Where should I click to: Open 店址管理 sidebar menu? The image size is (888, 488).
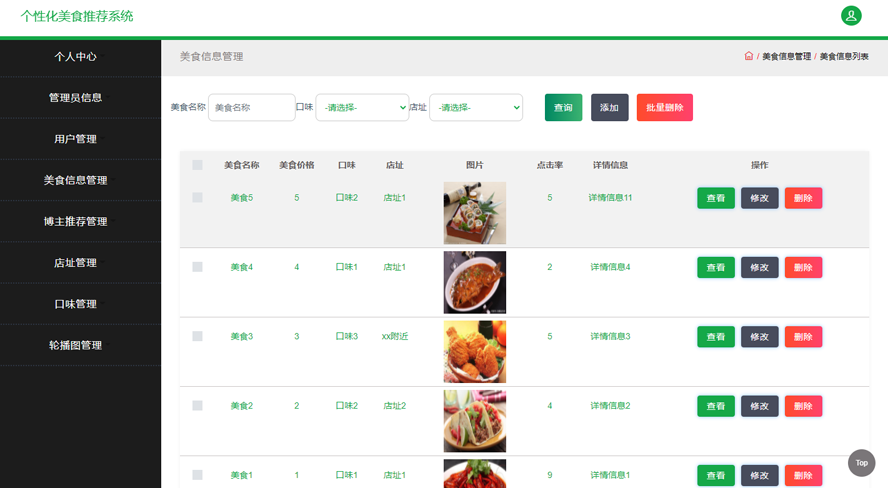pyautogui.click(x=80, y=263)
